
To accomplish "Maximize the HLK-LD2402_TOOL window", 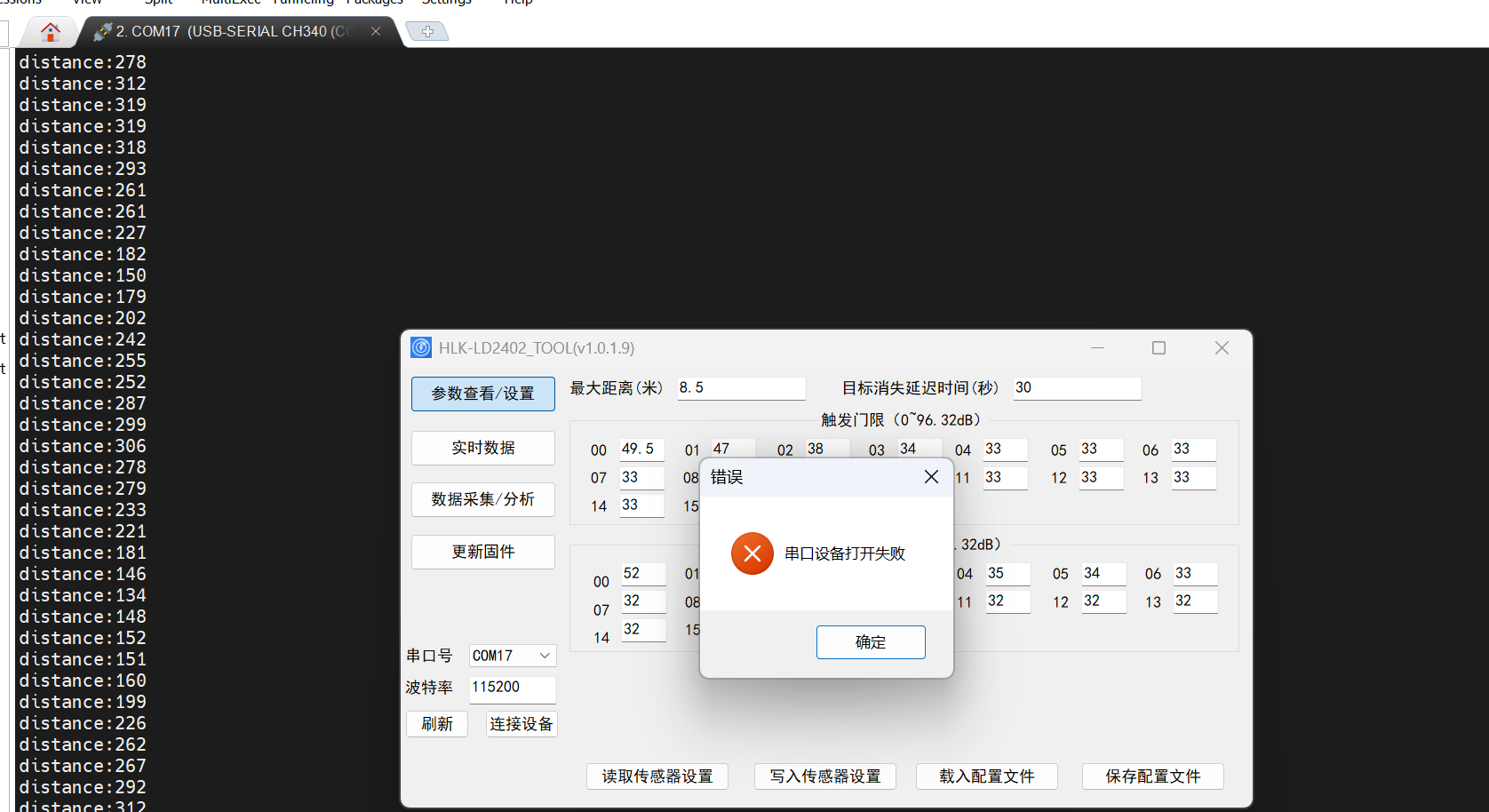I will (x=1159, y=347).
